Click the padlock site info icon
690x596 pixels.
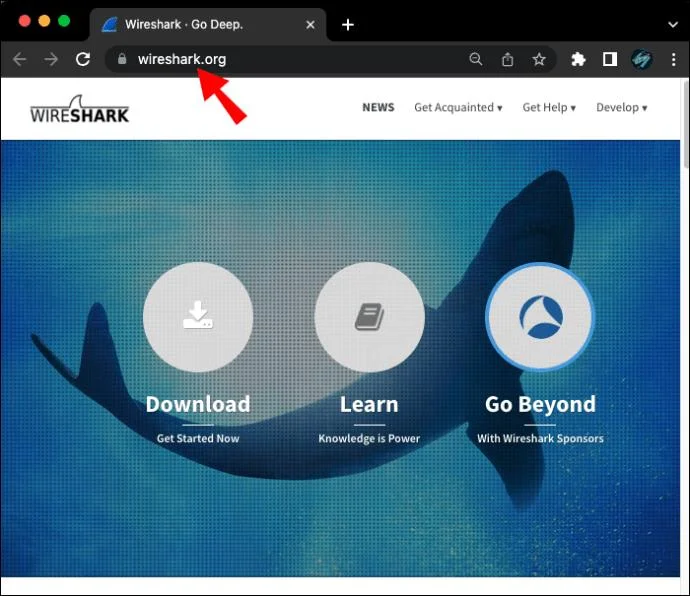[122, 59]
